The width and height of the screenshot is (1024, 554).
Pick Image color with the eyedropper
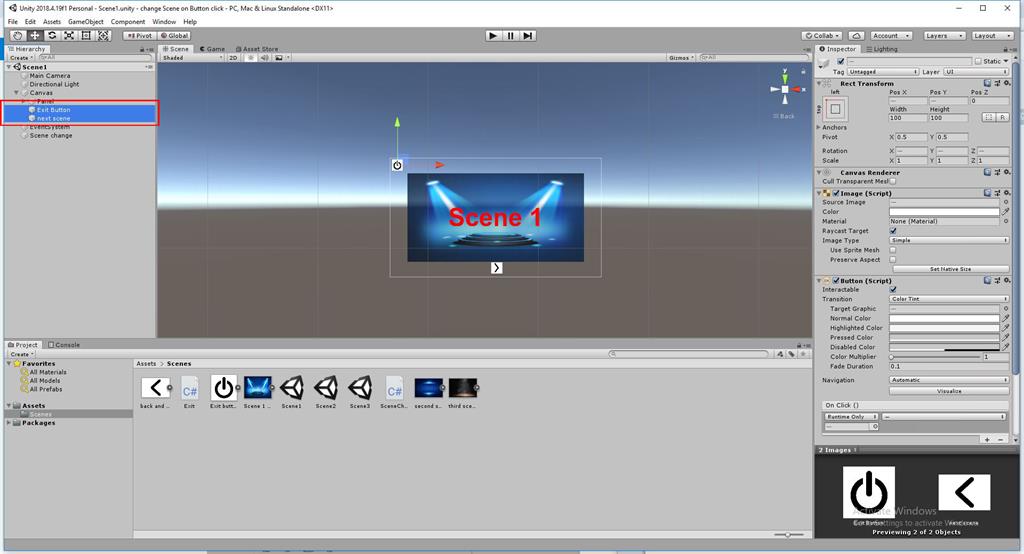tap(1006, 212)
